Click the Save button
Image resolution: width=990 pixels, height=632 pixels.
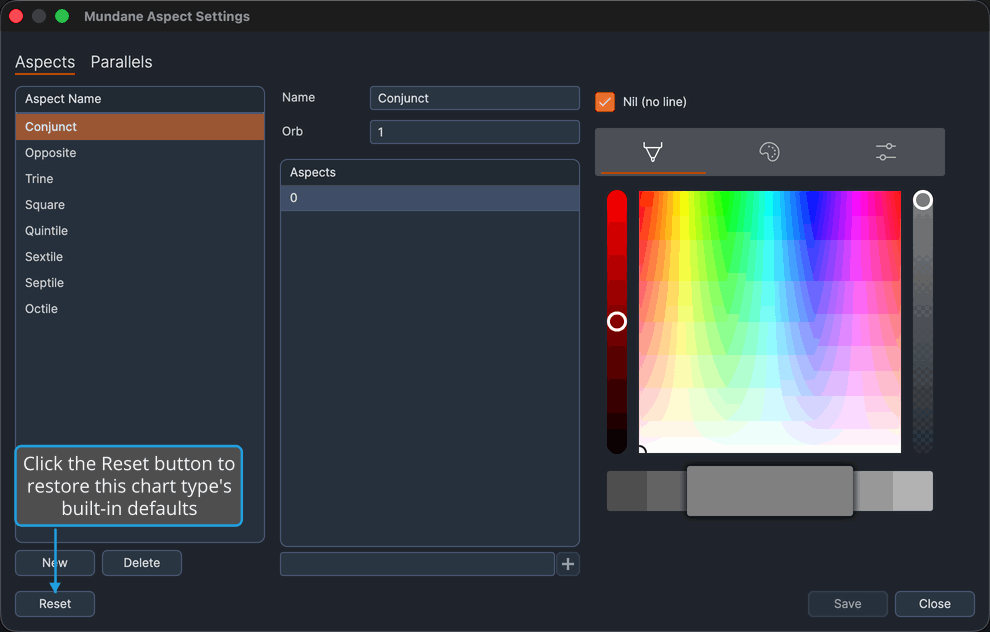point(847,604)
